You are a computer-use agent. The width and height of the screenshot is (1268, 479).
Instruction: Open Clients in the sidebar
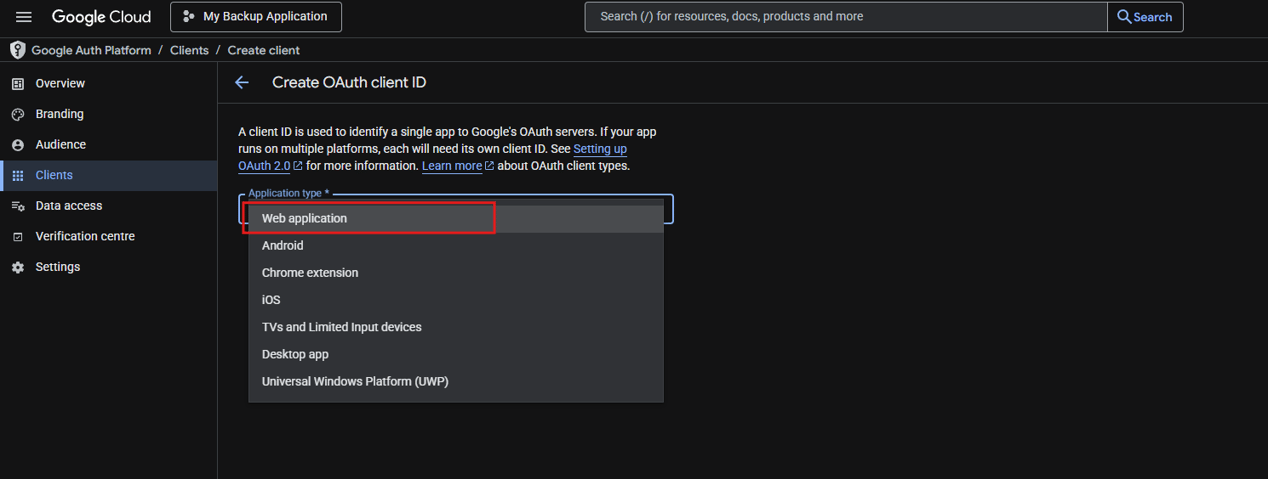click(x=108, y=175)
